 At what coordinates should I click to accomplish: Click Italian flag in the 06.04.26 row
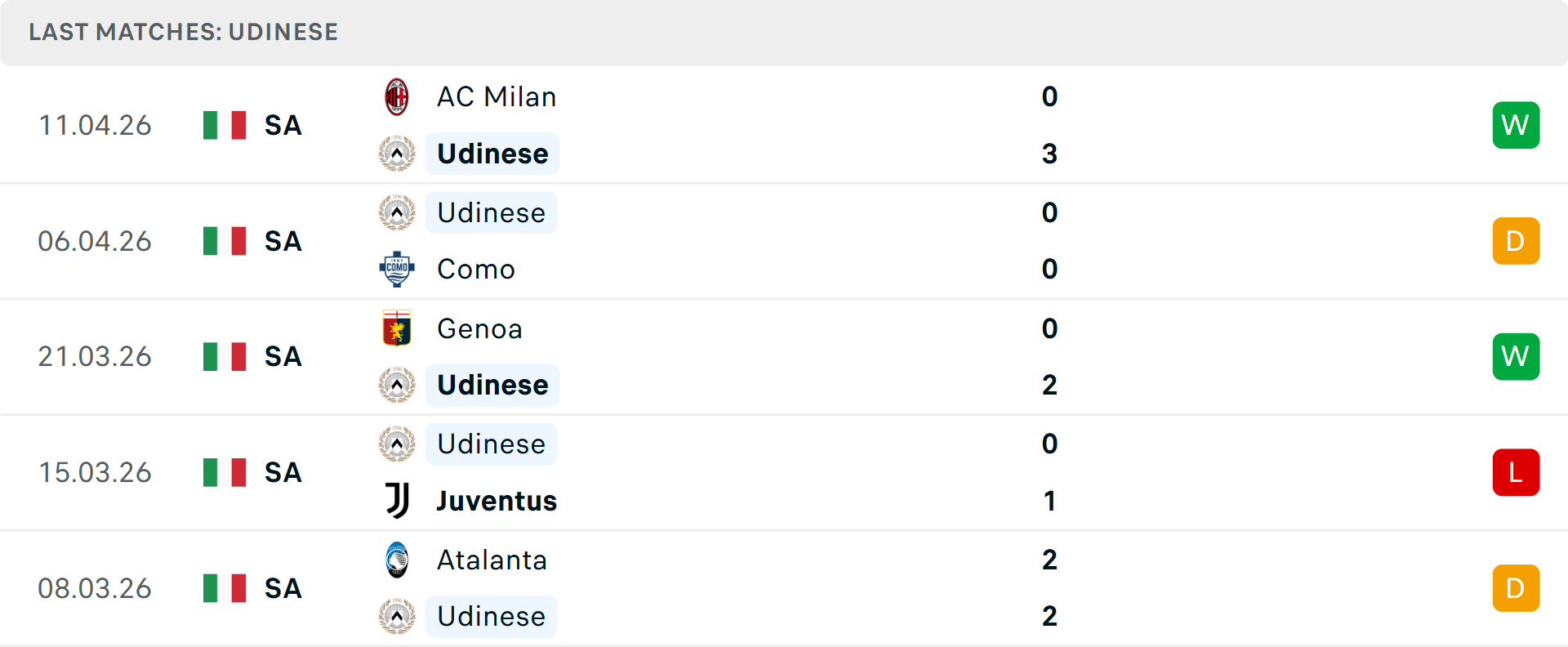tap(225, 241)
